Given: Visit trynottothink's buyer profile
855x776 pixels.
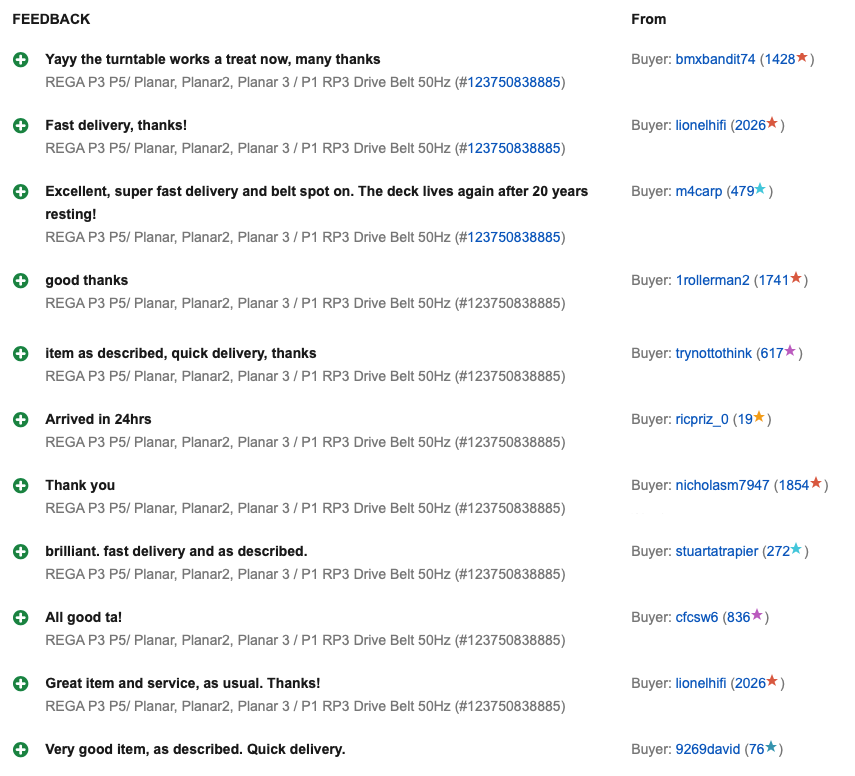Looking at the screenshot, I should 714,353.
